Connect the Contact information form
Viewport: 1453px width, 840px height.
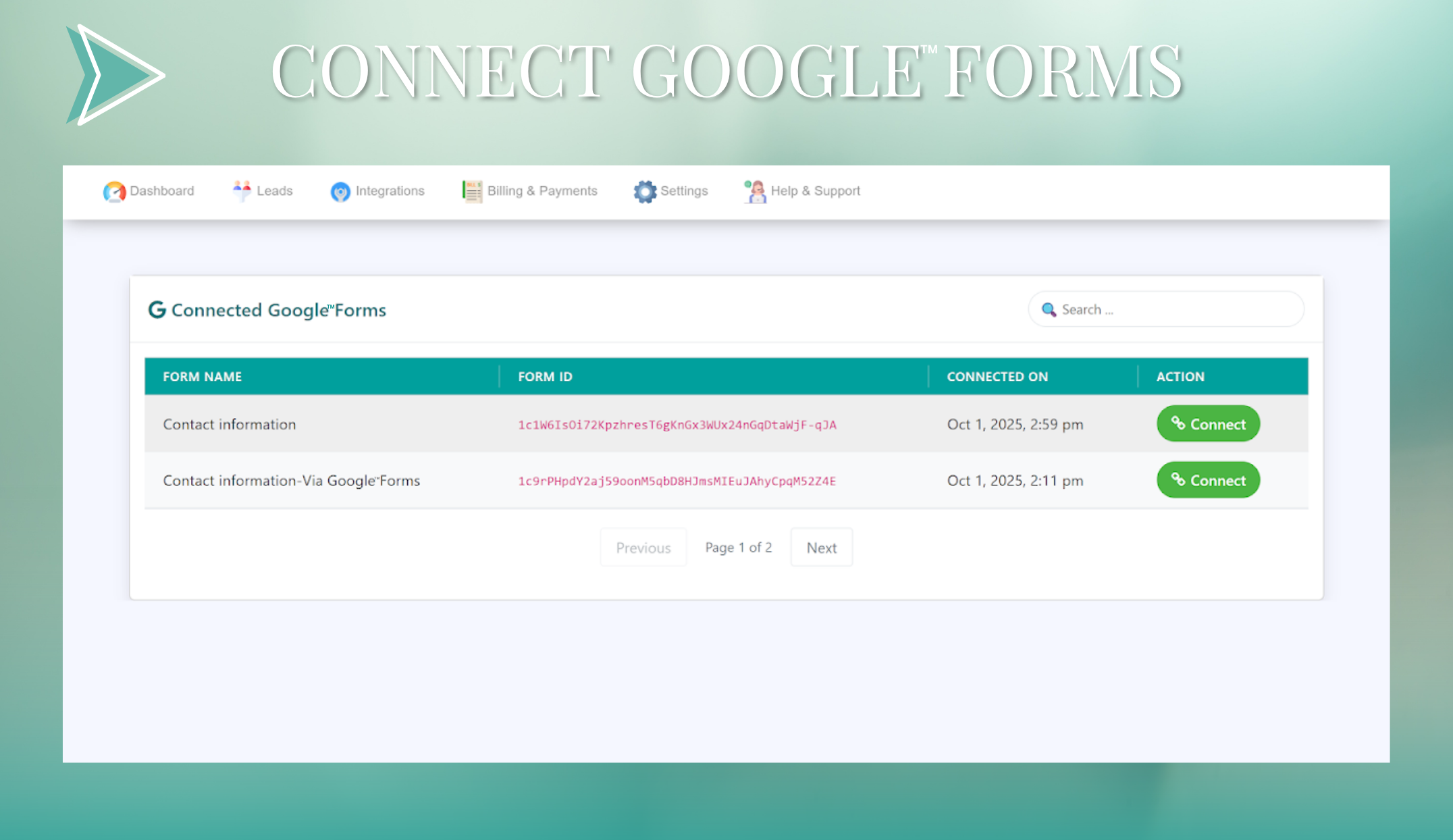pos(1208,424)
